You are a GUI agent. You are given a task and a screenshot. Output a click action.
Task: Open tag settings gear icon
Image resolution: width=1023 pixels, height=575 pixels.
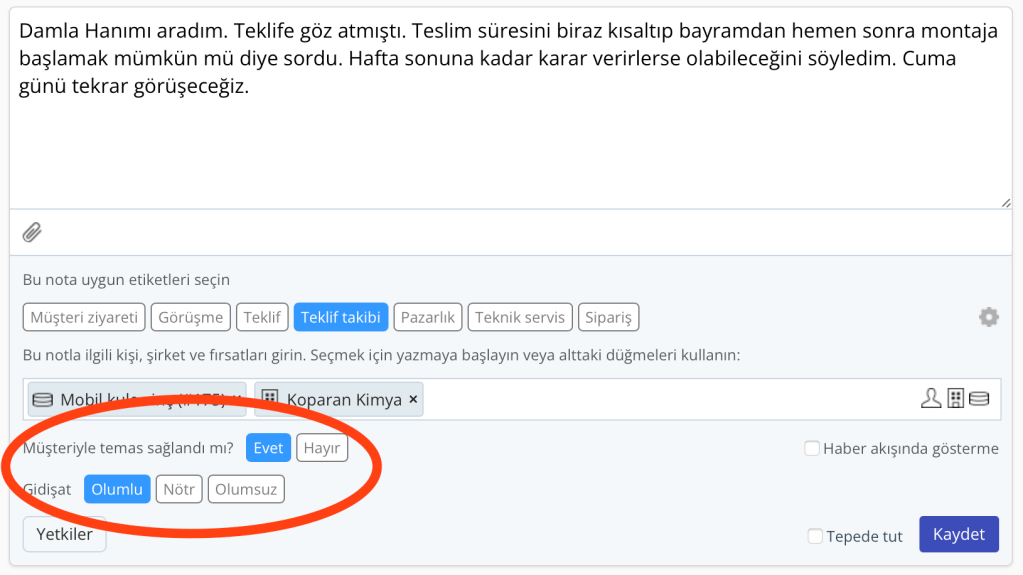tap(988, 317)
